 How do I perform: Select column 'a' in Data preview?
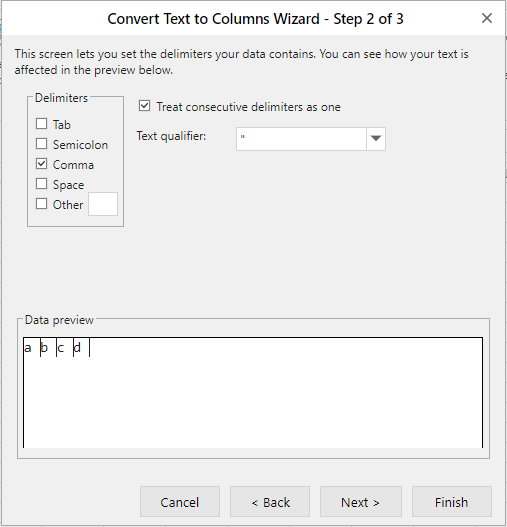click(32, 348)
